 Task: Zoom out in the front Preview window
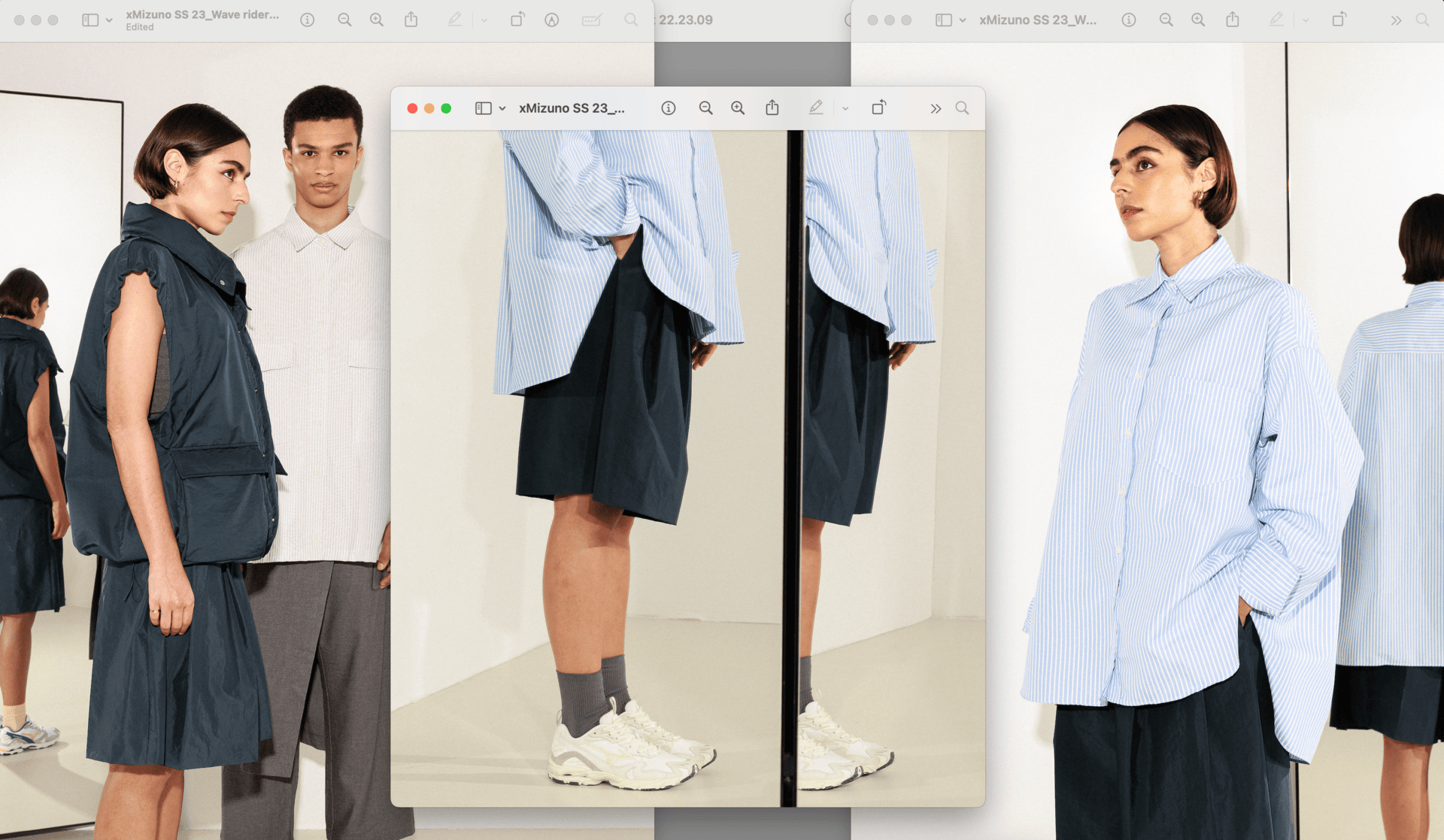point(705,108)
